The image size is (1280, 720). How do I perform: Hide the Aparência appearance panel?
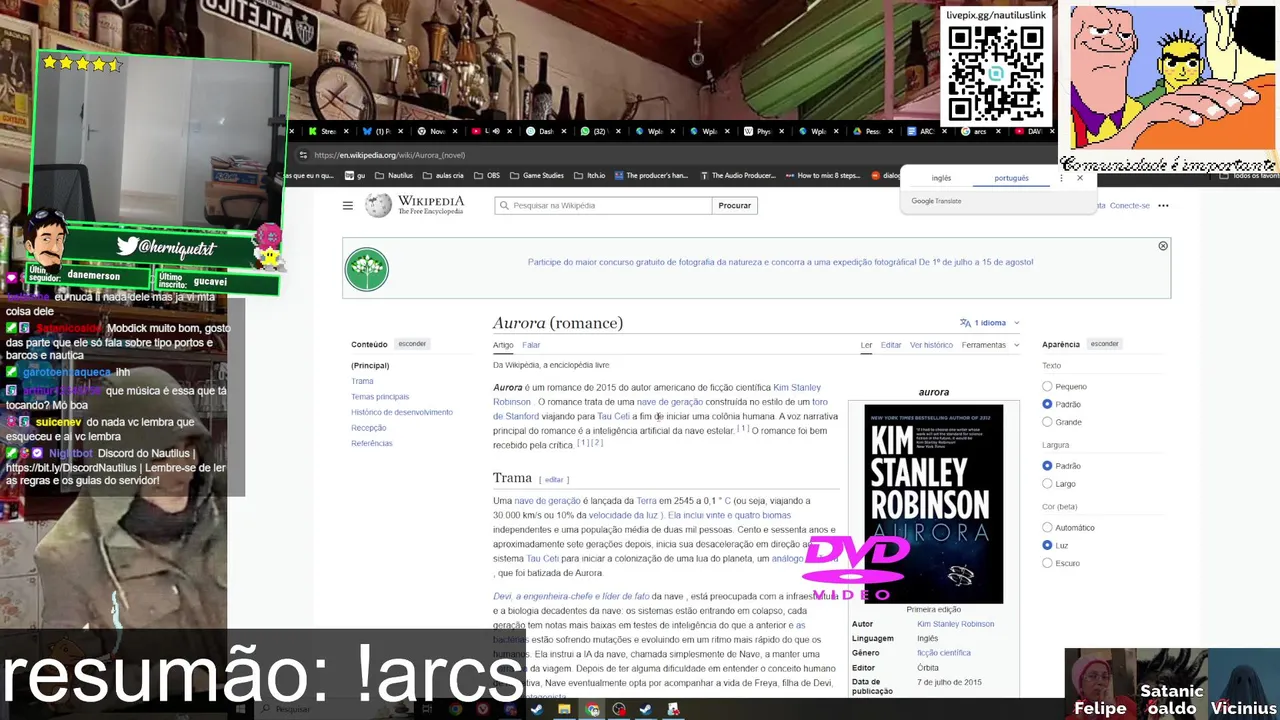tap(1104, 344)
